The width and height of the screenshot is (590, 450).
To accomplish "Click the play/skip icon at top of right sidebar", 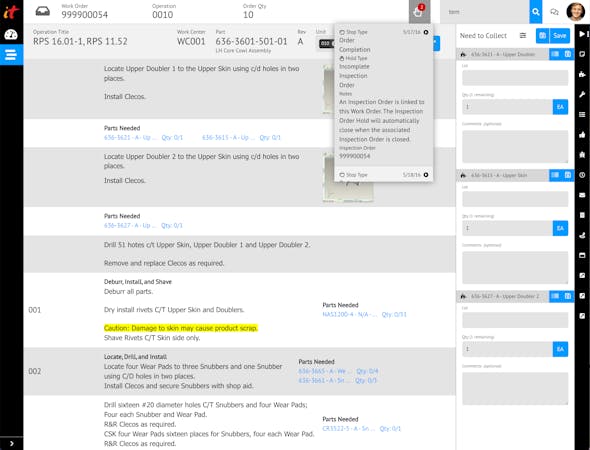I will click(x=583, y=34).
